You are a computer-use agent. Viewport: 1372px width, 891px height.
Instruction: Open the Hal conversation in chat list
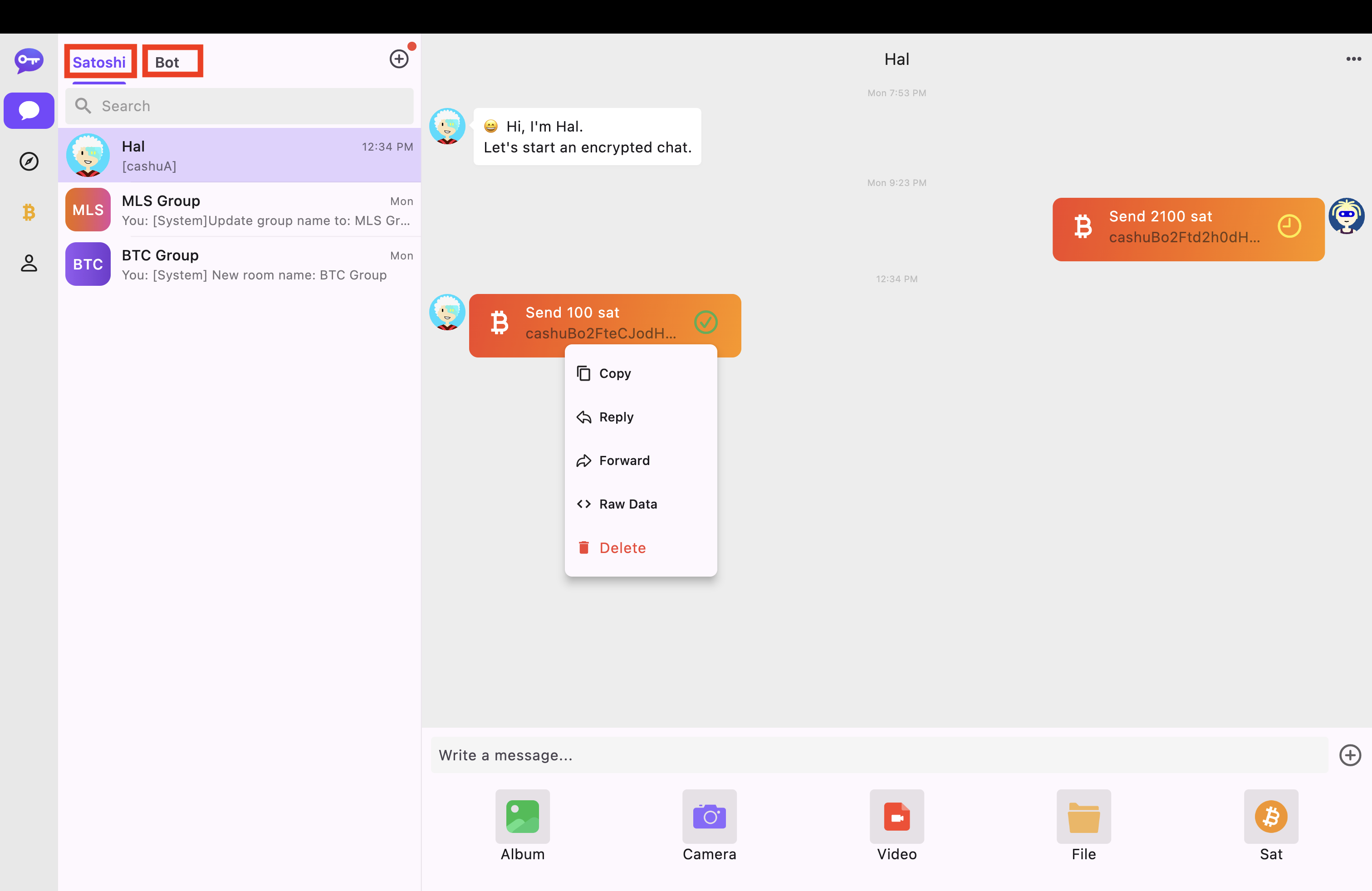click(239, 156)
